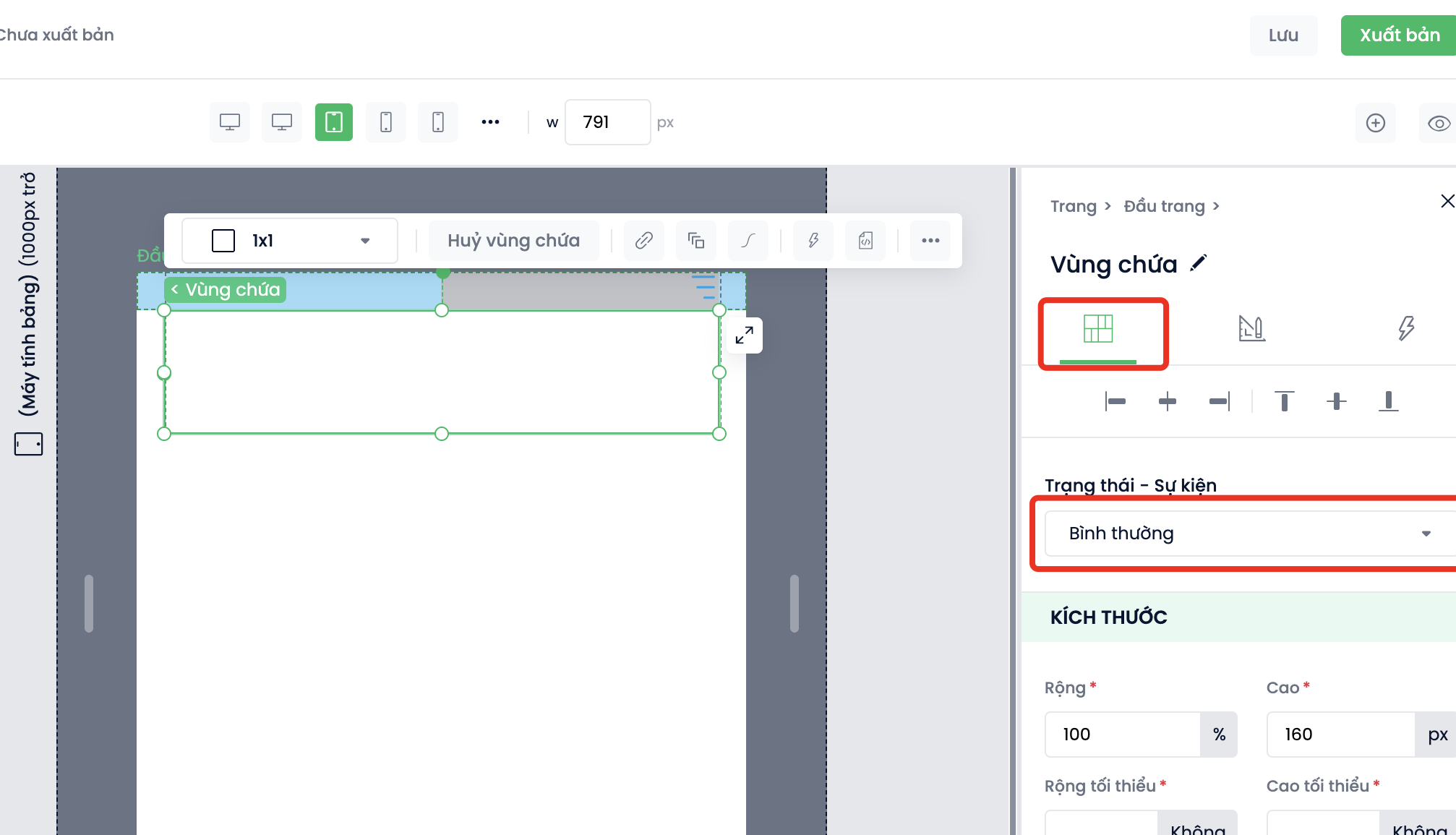Click the width input showing 791

tap(607, 122)
